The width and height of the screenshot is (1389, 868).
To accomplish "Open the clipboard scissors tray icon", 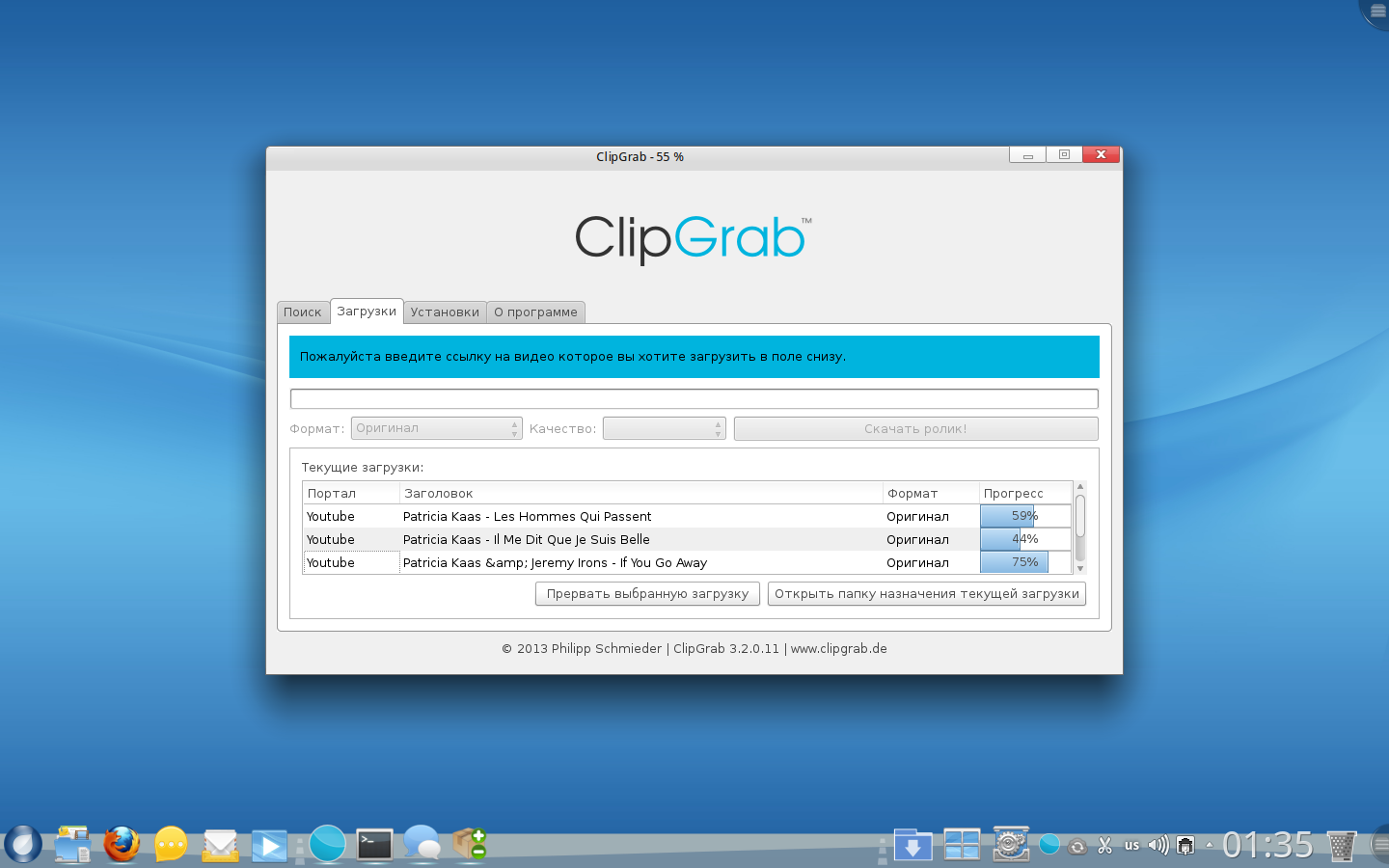I will [1105, 846].
